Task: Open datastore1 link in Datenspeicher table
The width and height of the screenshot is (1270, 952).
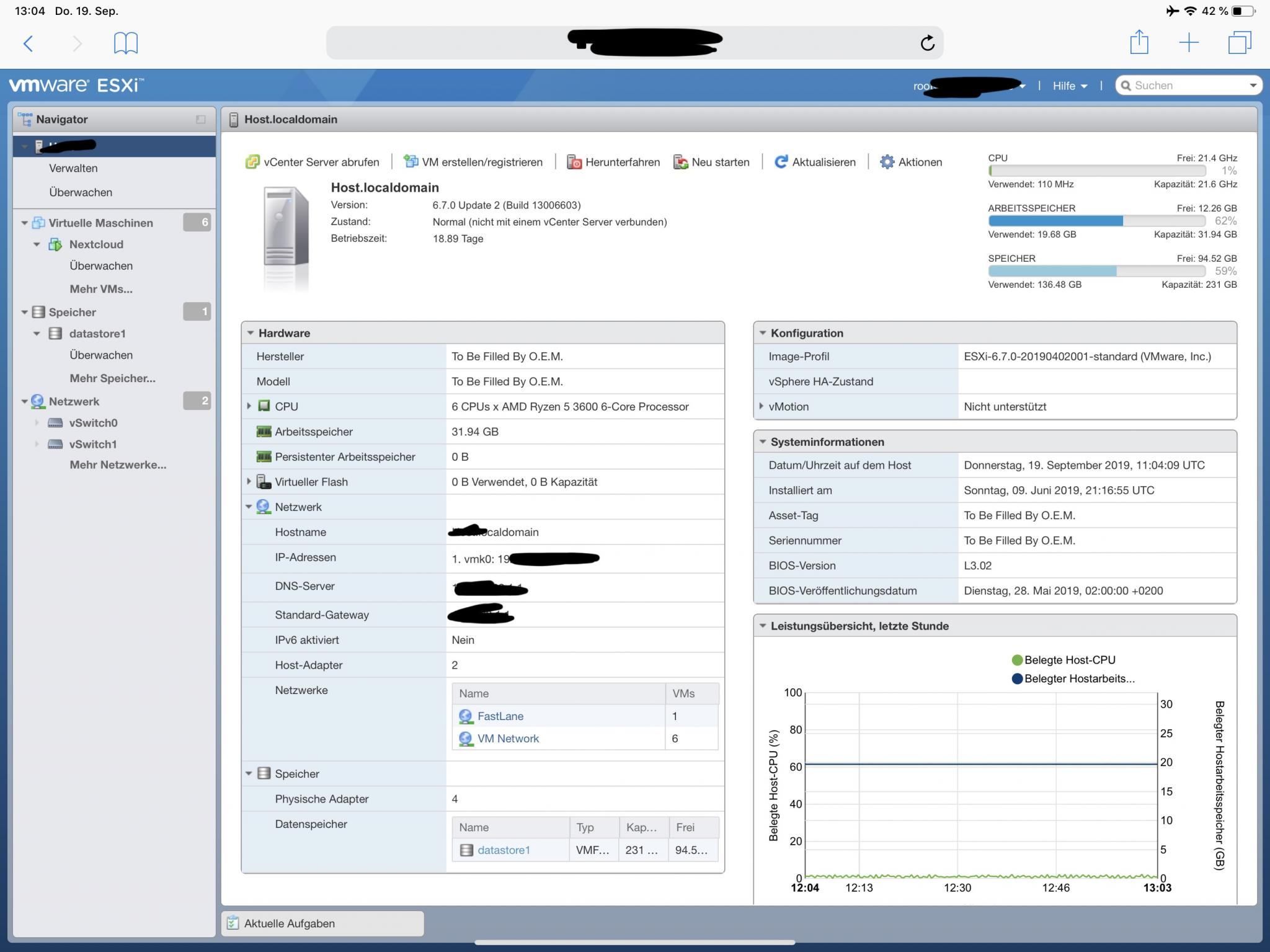Action: [504, 850]
